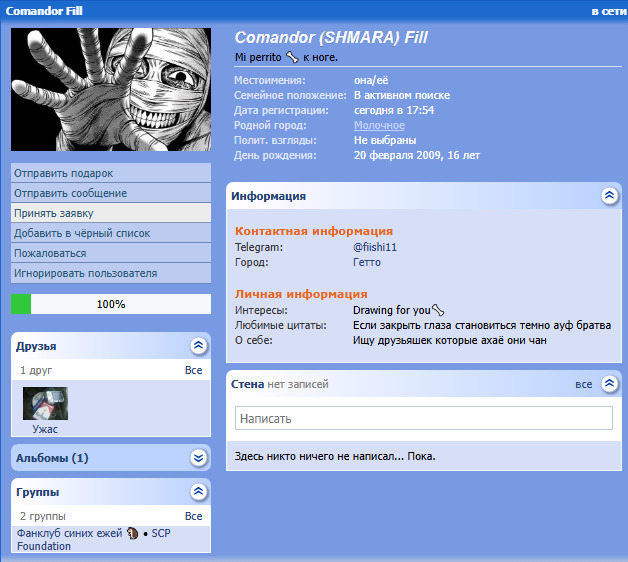Click the 2 группы counter
The width and height of the screenshot is (628, 562).
(43, 516)
